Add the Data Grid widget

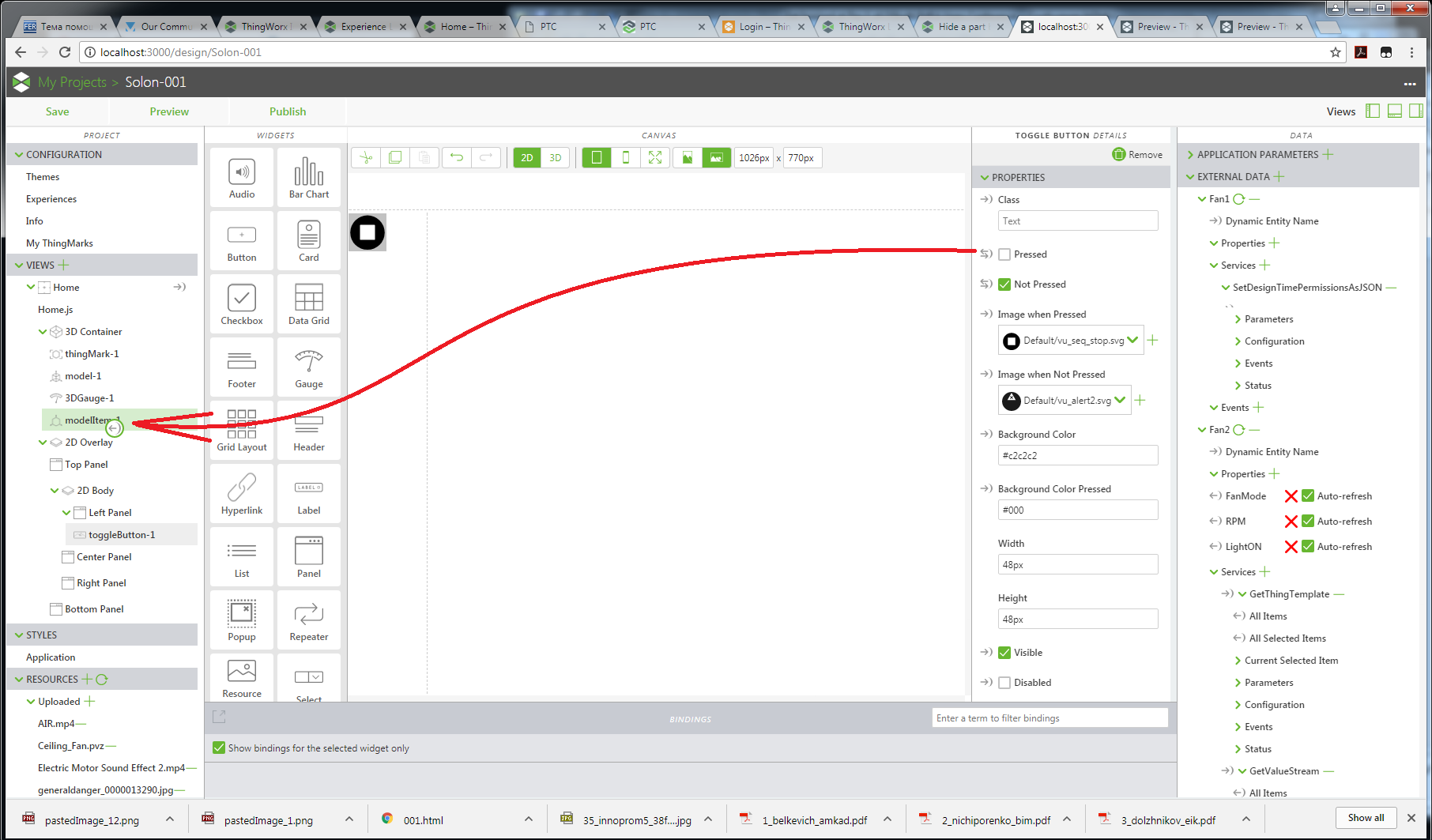tap(309, 303)
